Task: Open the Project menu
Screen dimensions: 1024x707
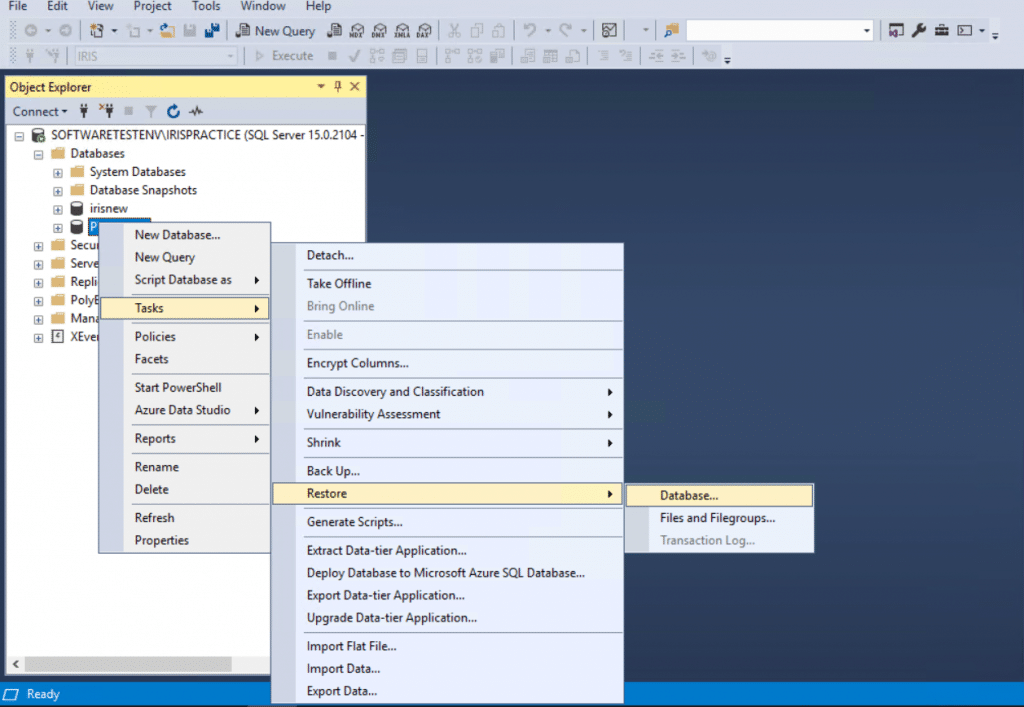Action: click(x=152, y=7)
